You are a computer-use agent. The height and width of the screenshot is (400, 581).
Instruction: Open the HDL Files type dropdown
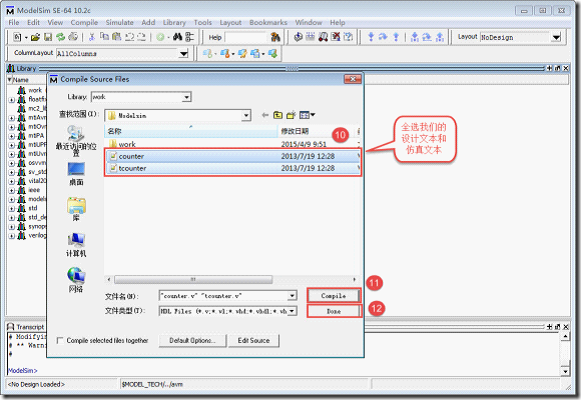pos(228,311)
